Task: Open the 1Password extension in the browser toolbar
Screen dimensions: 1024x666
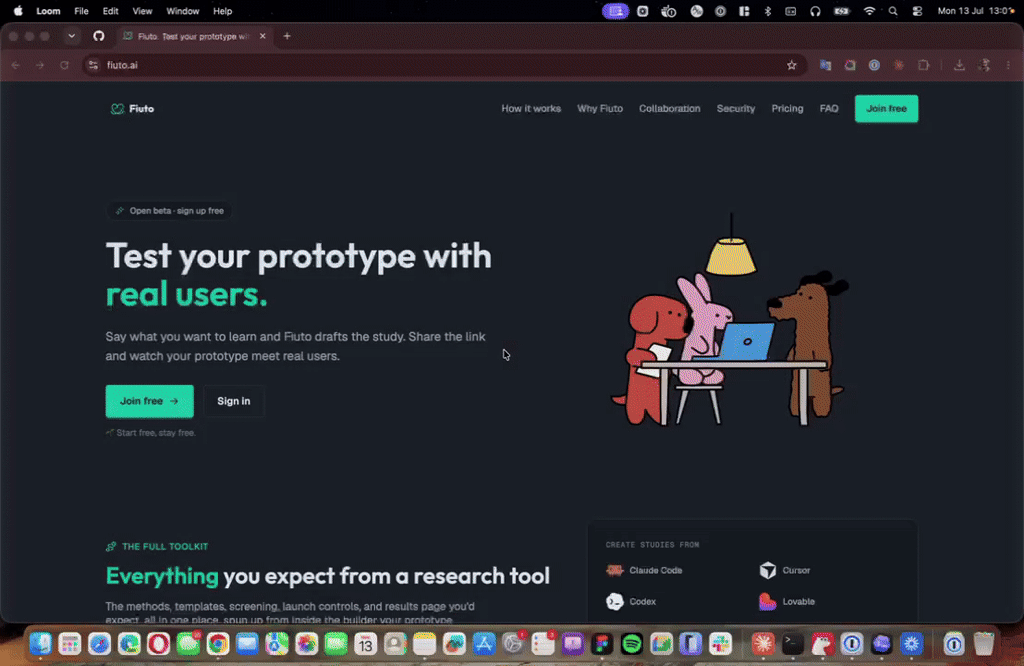Action: point(874,65)
